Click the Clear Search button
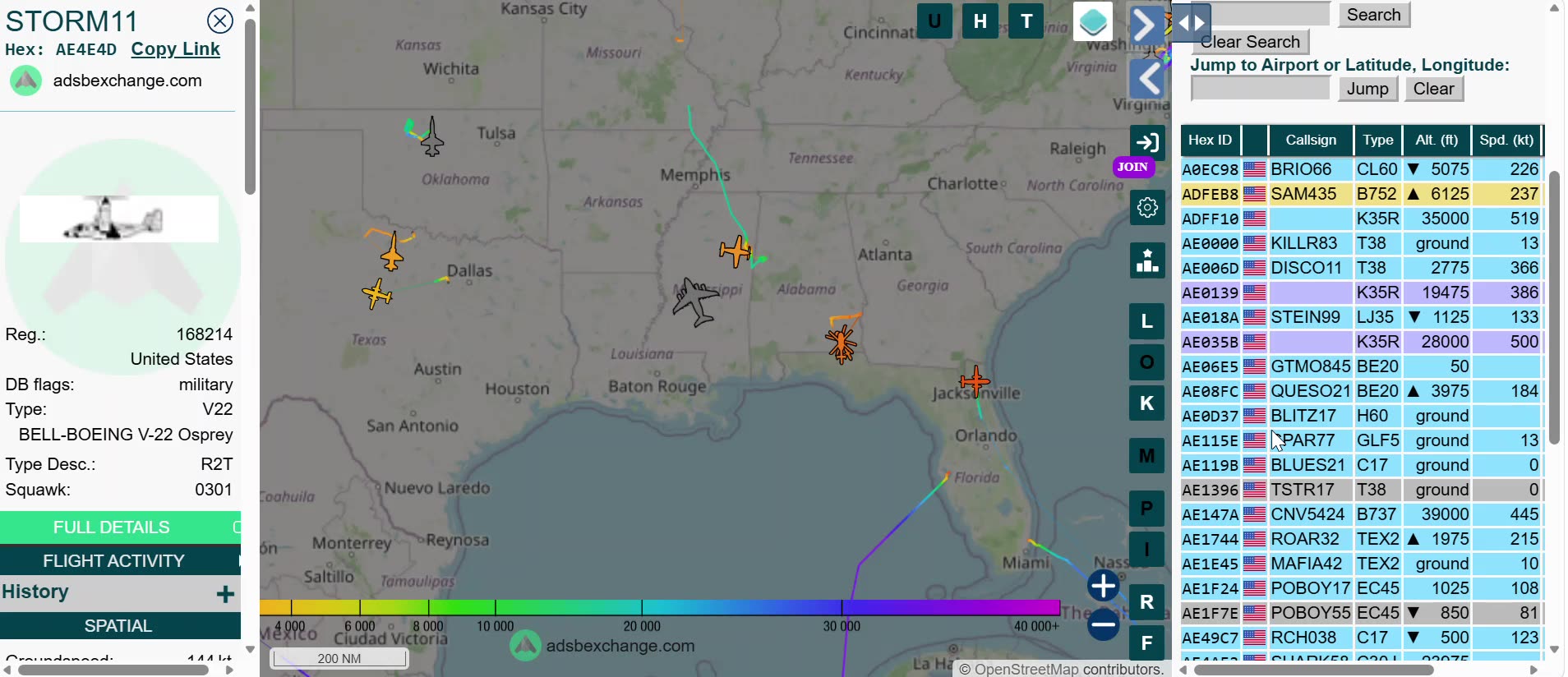 (1250, 42)
